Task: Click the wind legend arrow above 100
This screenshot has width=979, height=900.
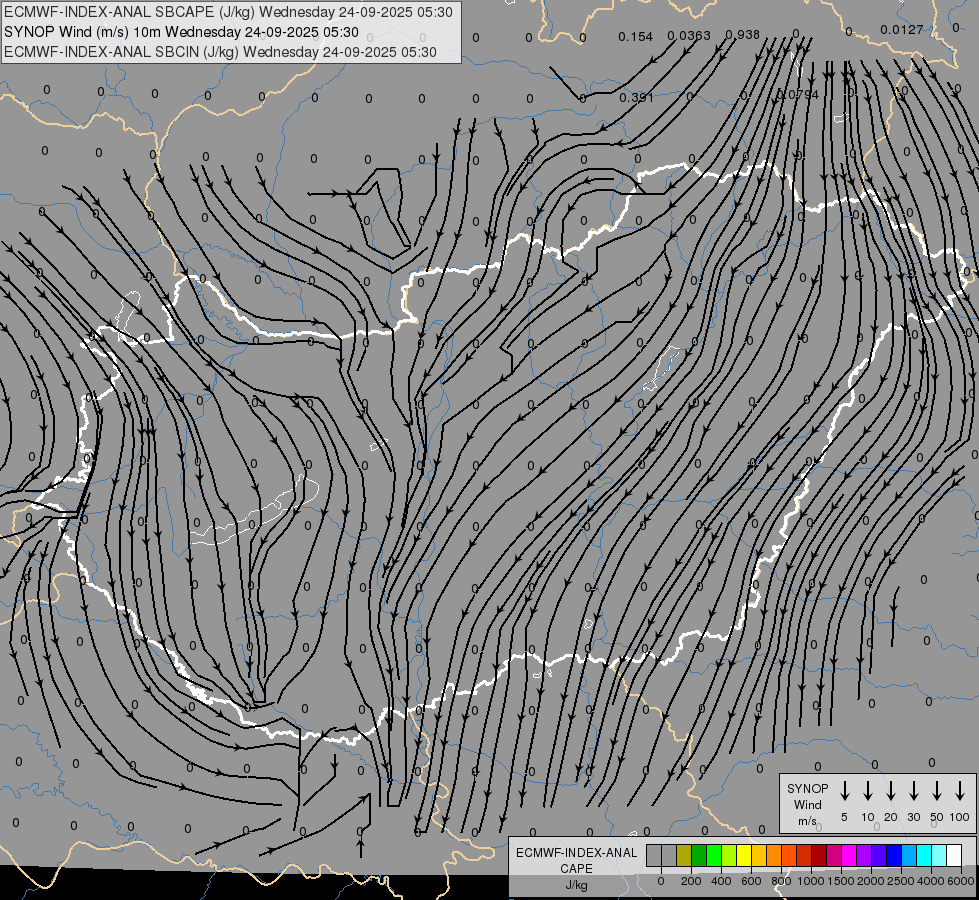Action: click(960, 791)
